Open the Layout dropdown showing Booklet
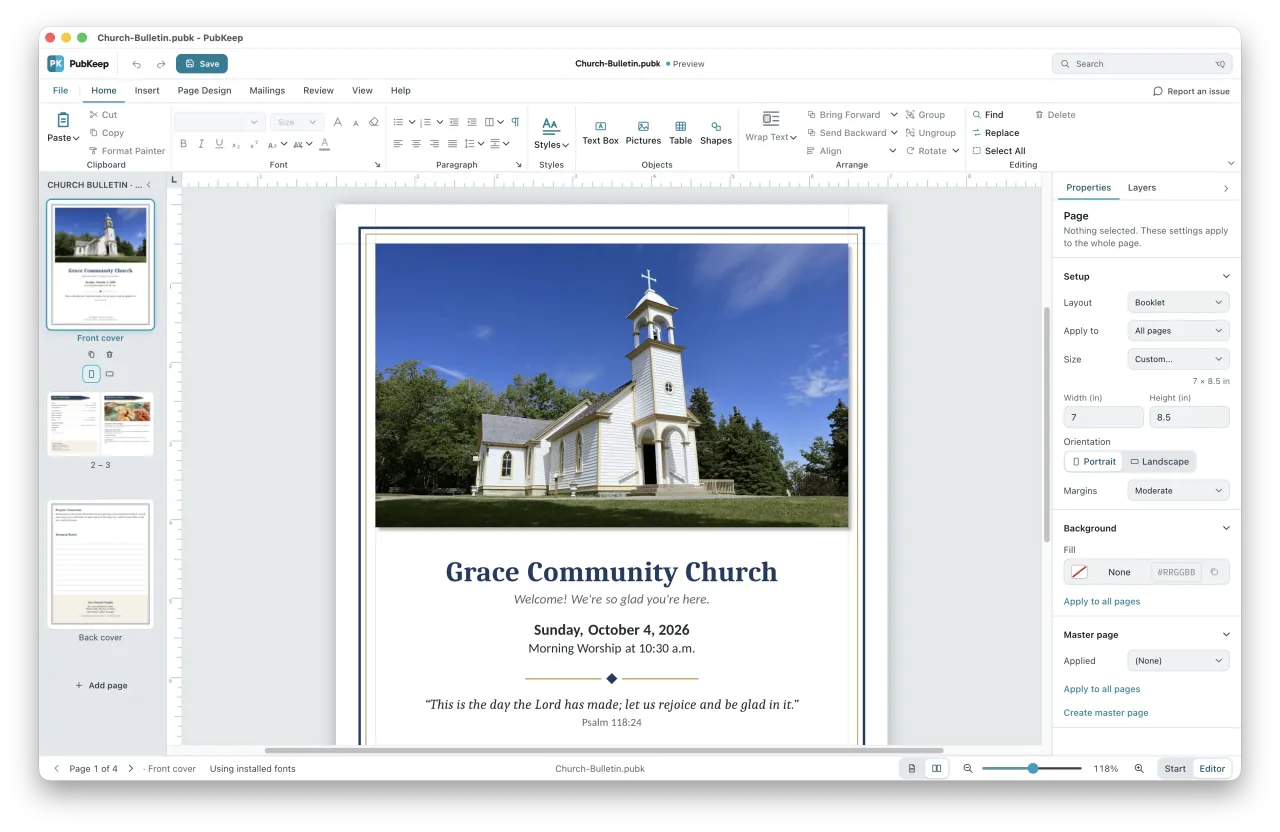1280x832 pixels. [x=1178, y=302]
